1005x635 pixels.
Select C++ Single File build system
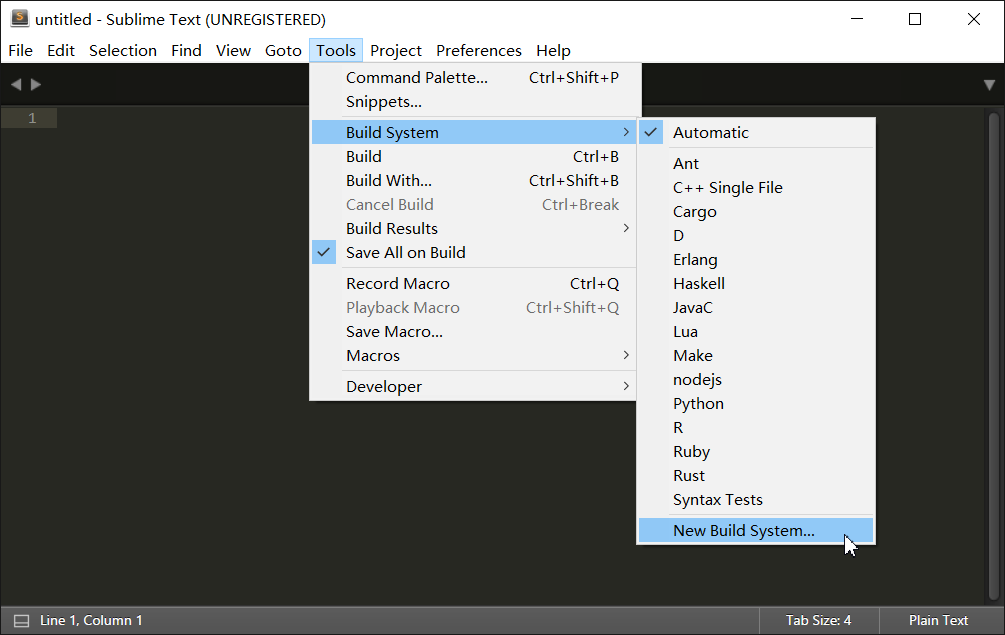(x=756, y=188)
